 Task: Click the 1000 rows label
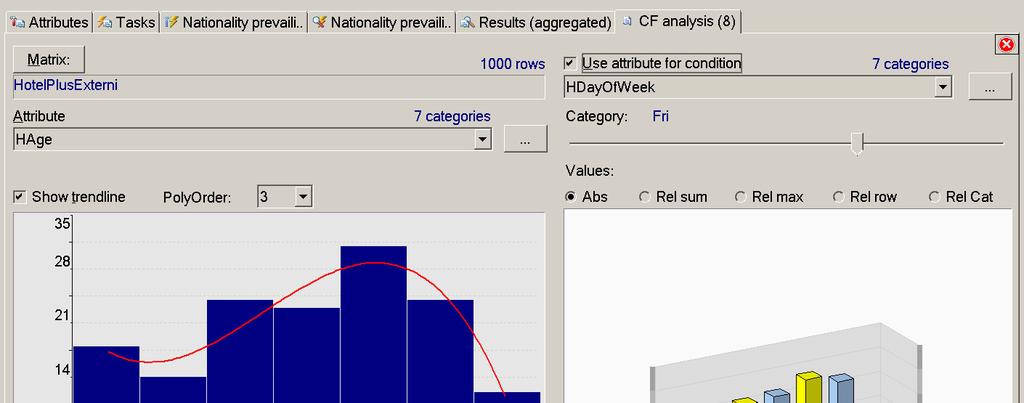point(512,64)
